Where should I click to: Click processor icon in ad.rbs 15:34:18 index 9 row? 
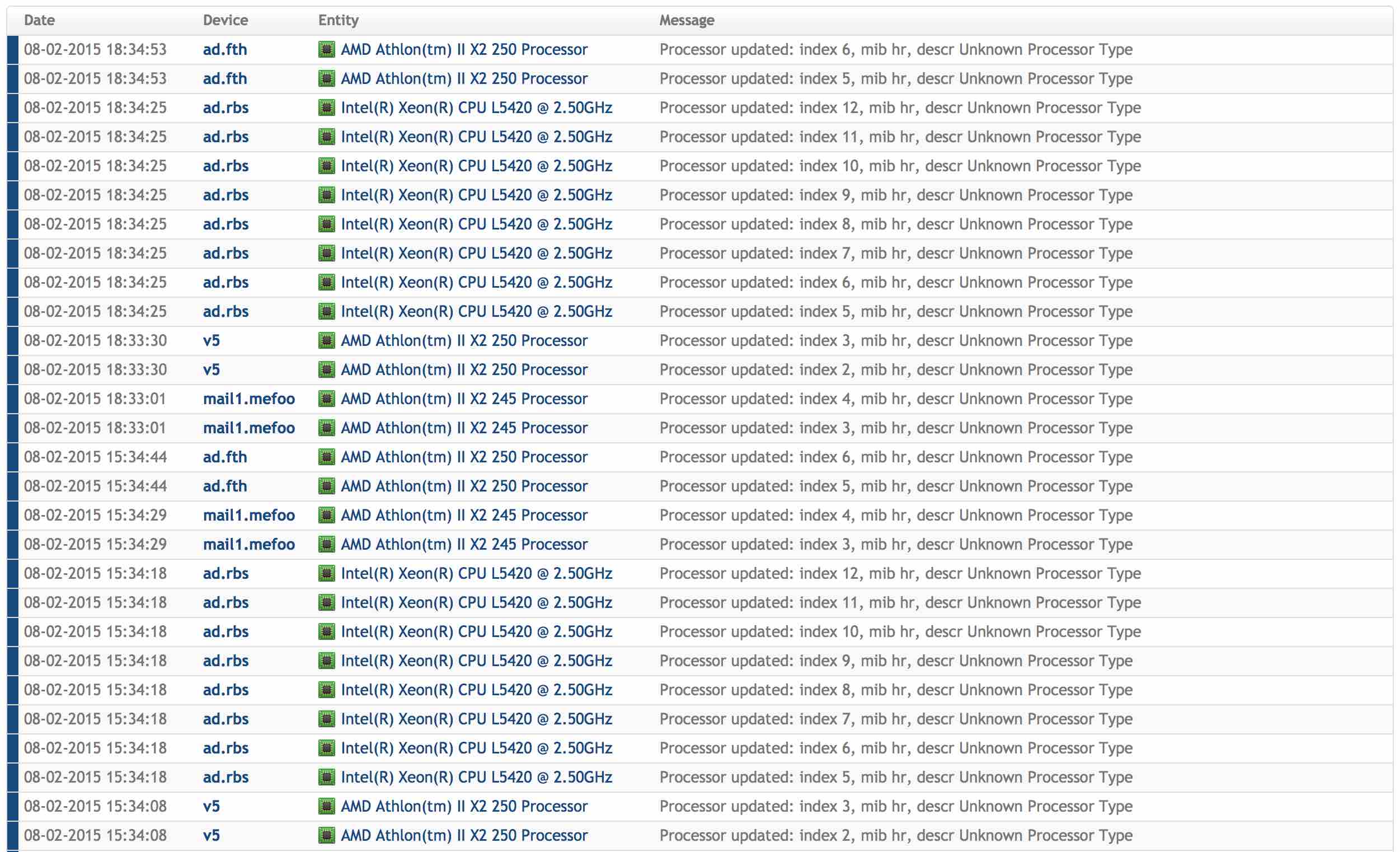coord(327,661)
